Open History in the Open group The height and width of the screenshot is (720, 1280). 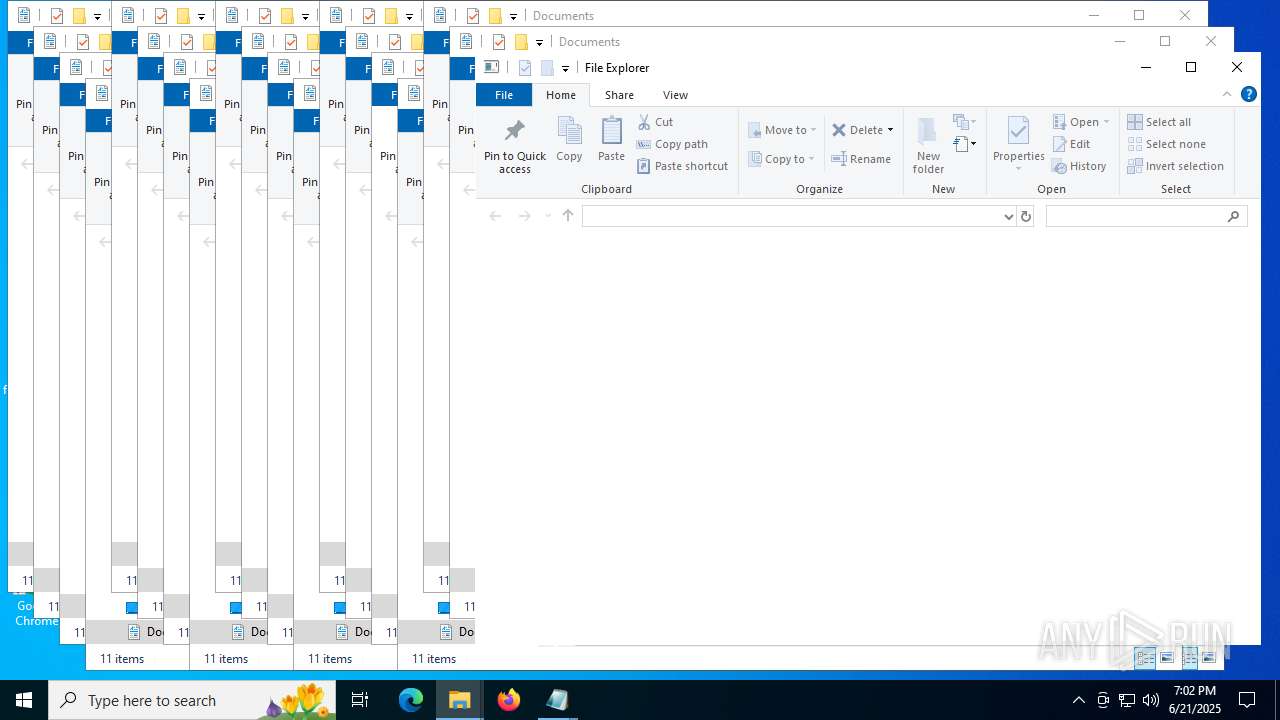click(x=1079, y=166)
